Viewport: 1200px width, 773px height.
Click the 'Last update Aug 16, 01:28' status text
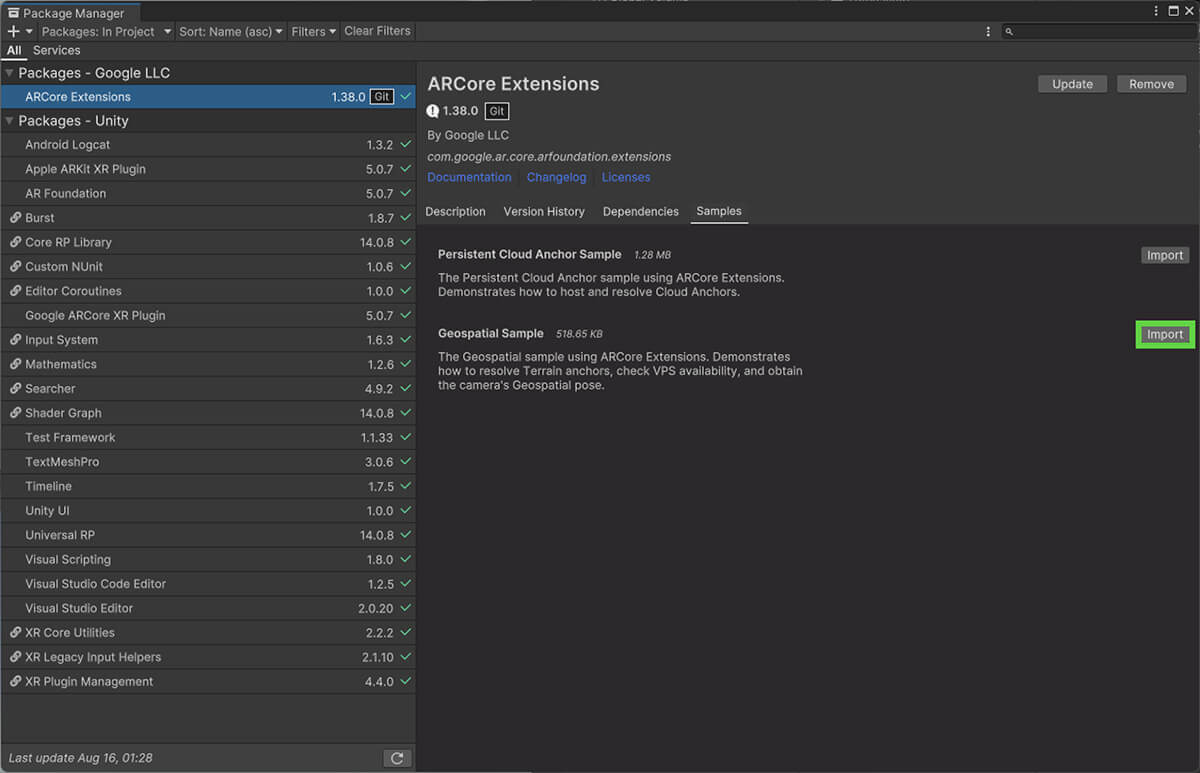[x=80, y=758]
